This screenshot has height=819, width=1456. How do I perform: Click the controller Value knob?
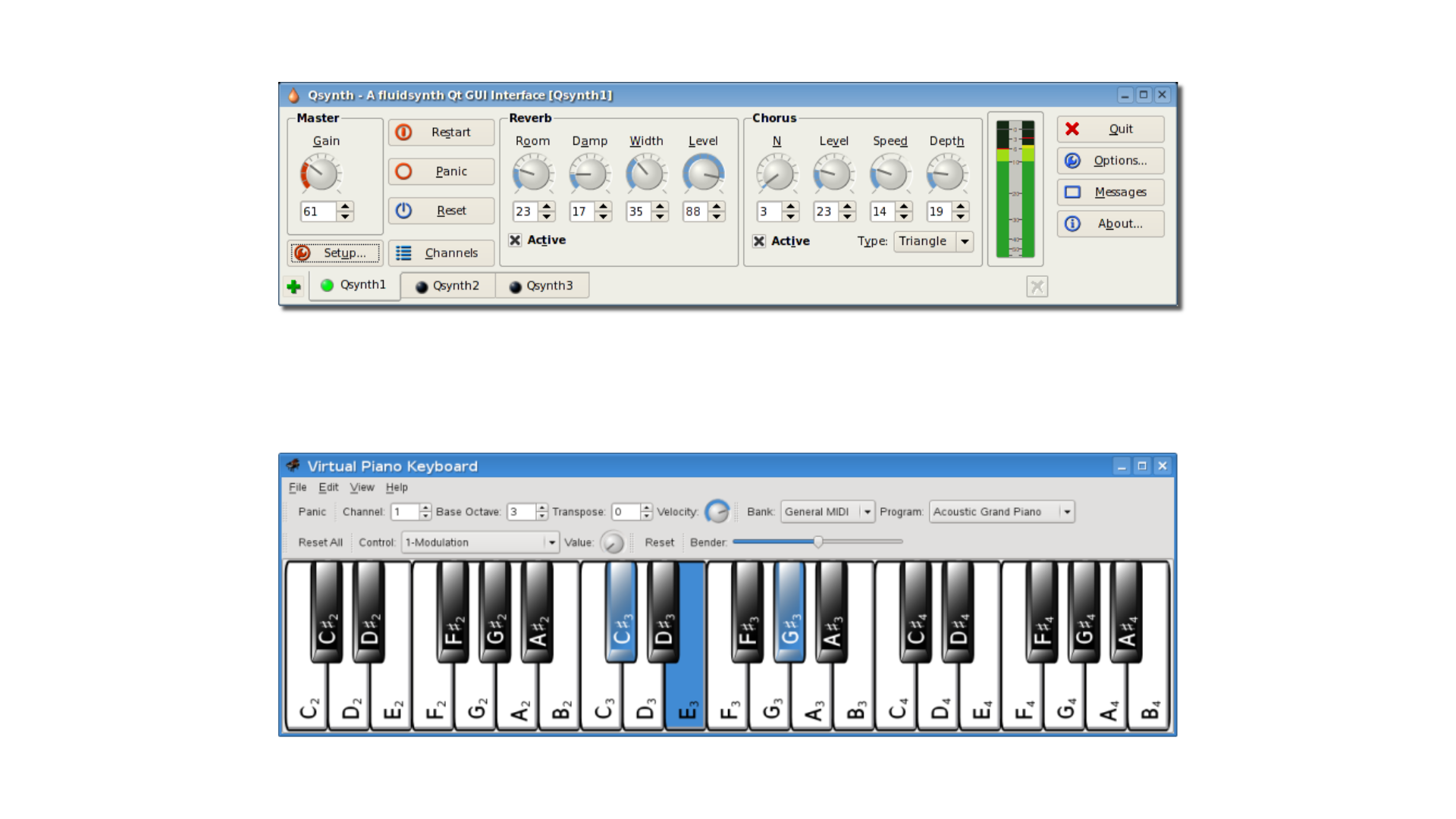click(612, 542)
